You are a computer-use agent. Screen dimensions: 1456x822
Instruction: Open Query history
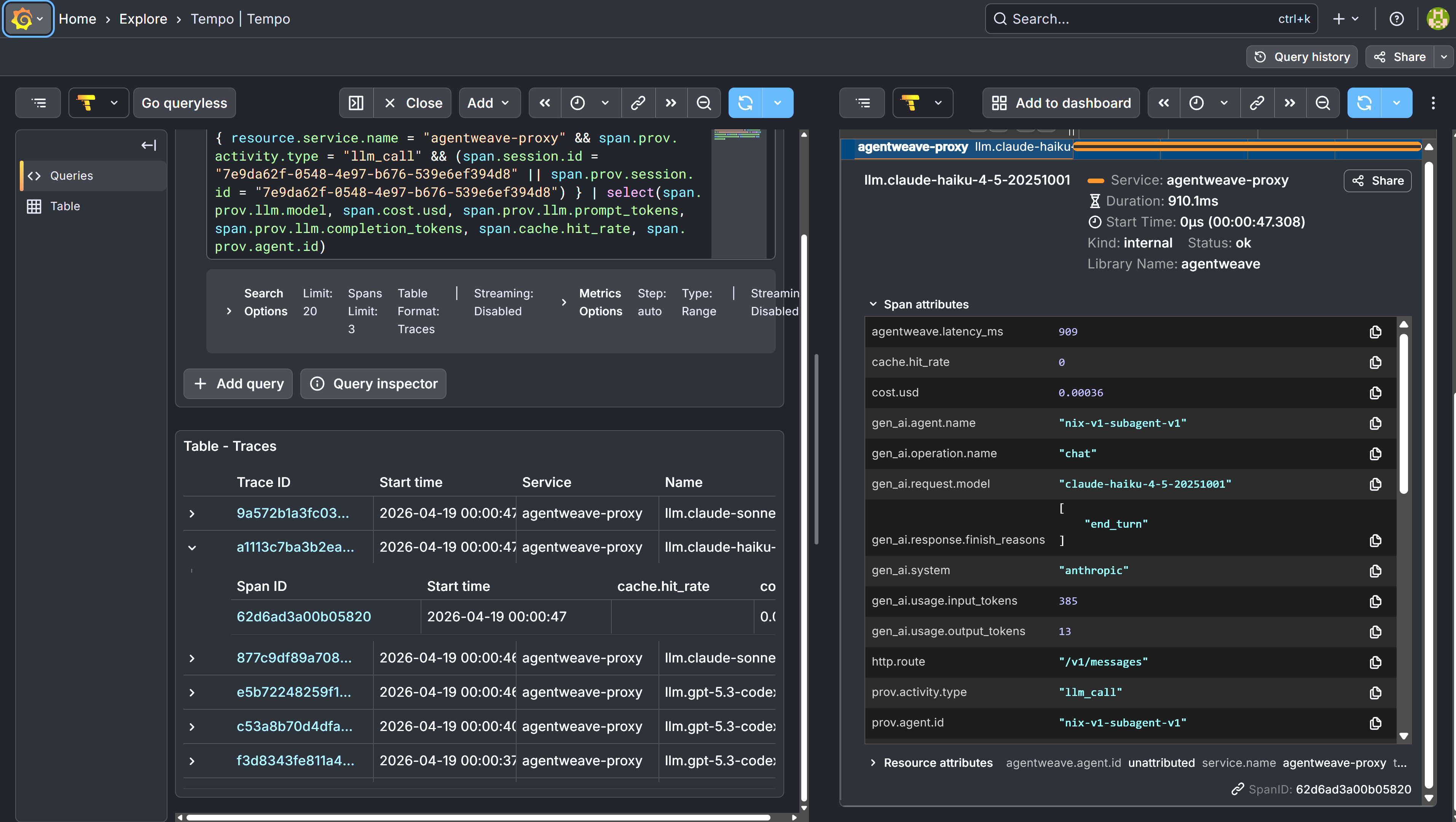1302,56
